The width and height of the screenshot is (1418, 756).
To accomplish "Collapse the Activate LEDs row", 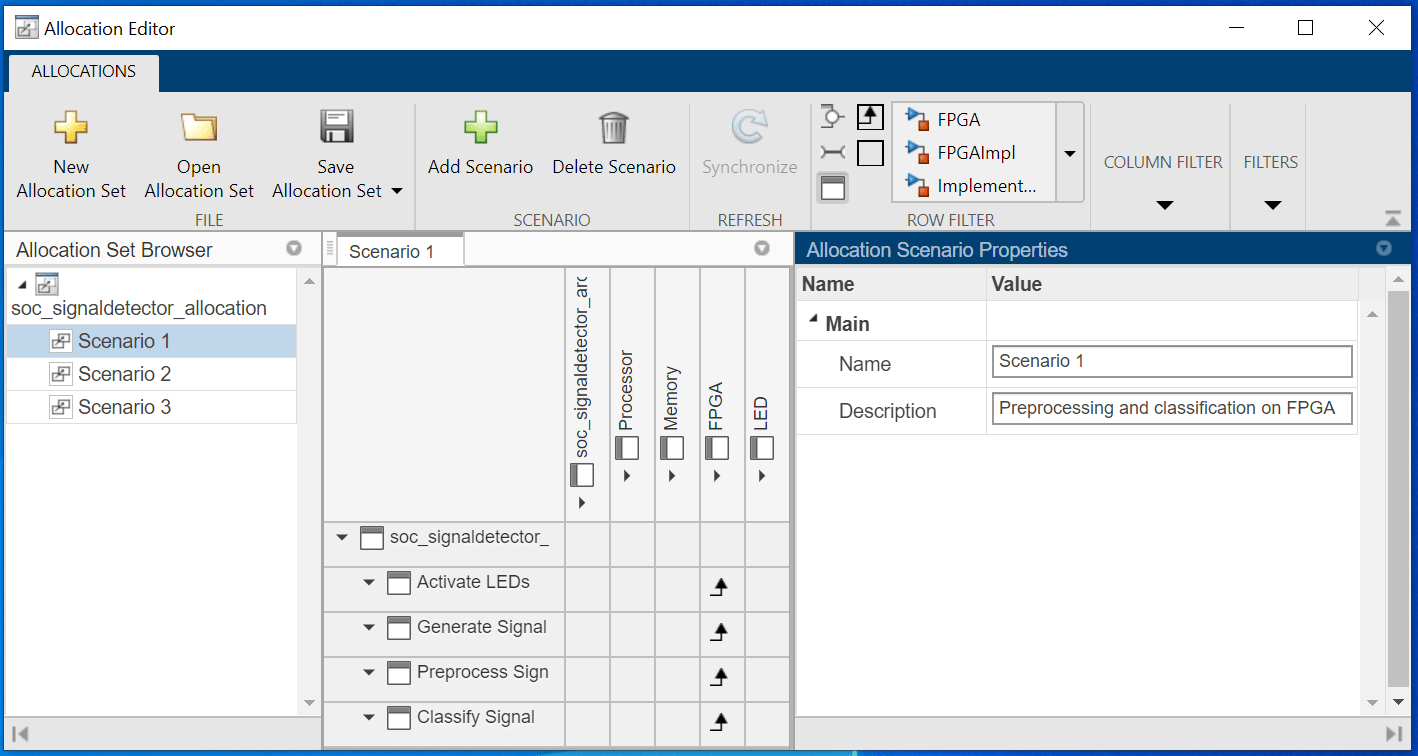I will tap(369, 583).
